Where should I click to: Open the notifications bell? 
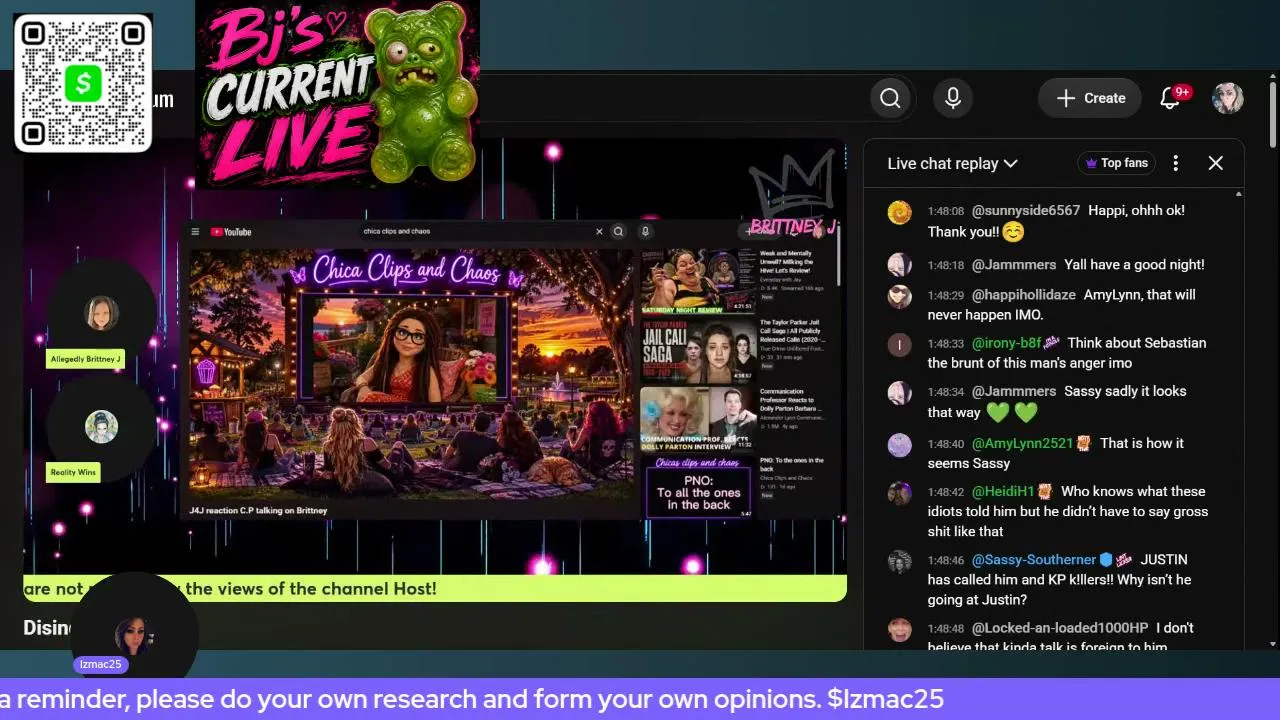[x=1170, y=98]
